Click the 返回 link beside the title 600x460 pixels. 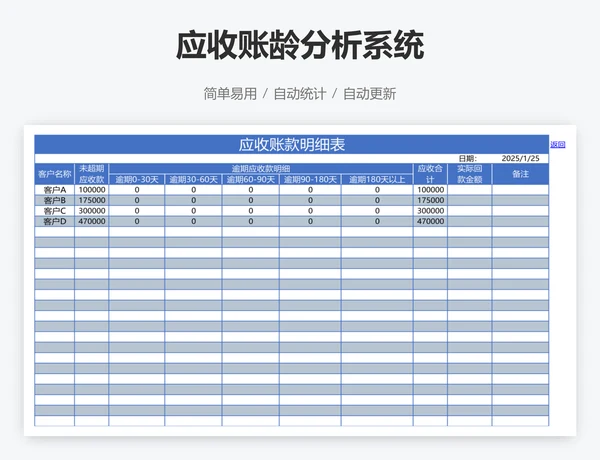coord(558,144)
